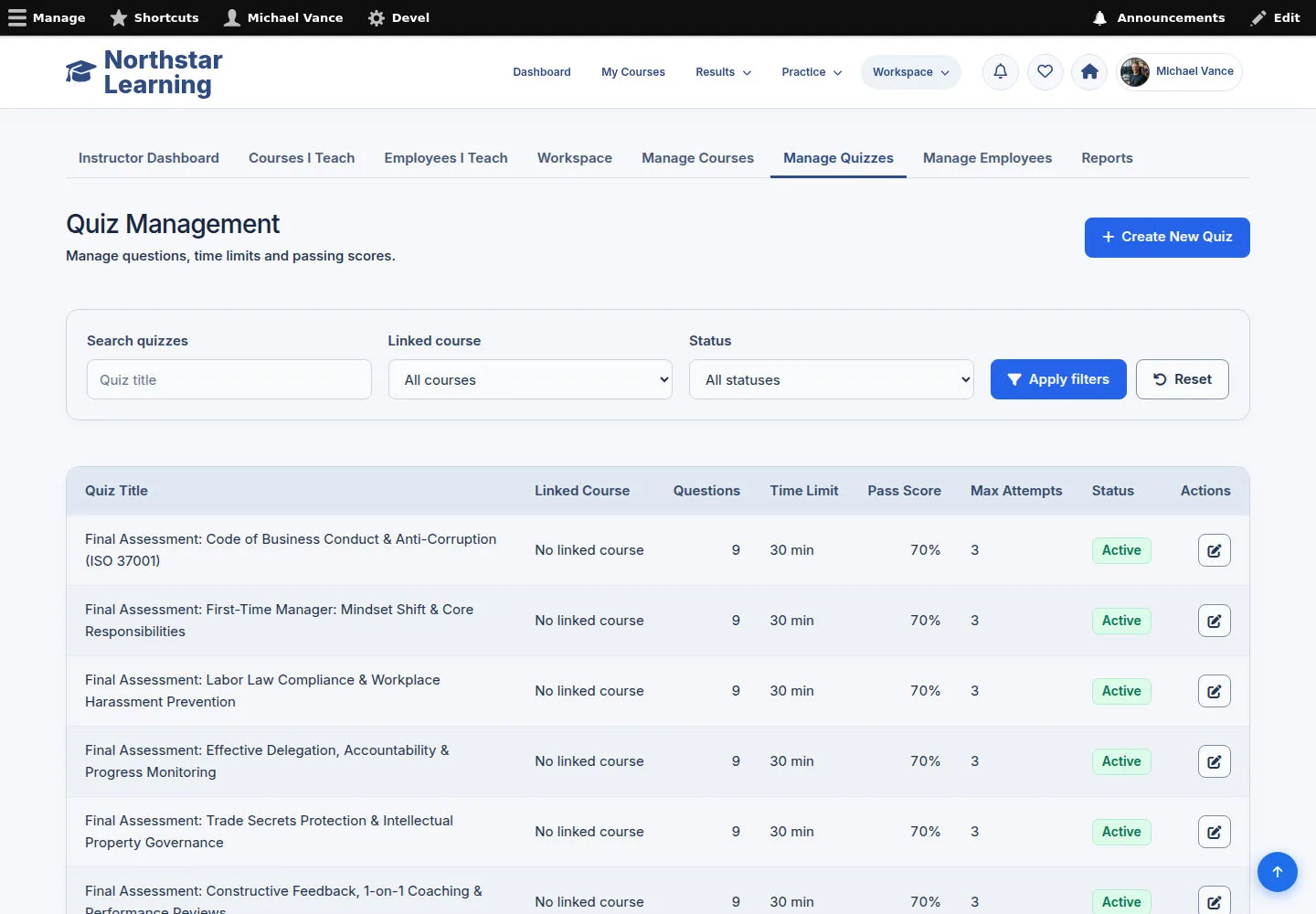Edit the Trade Secrets Protection quiz
The image size is (1316, 914).
click(1214, 832)
